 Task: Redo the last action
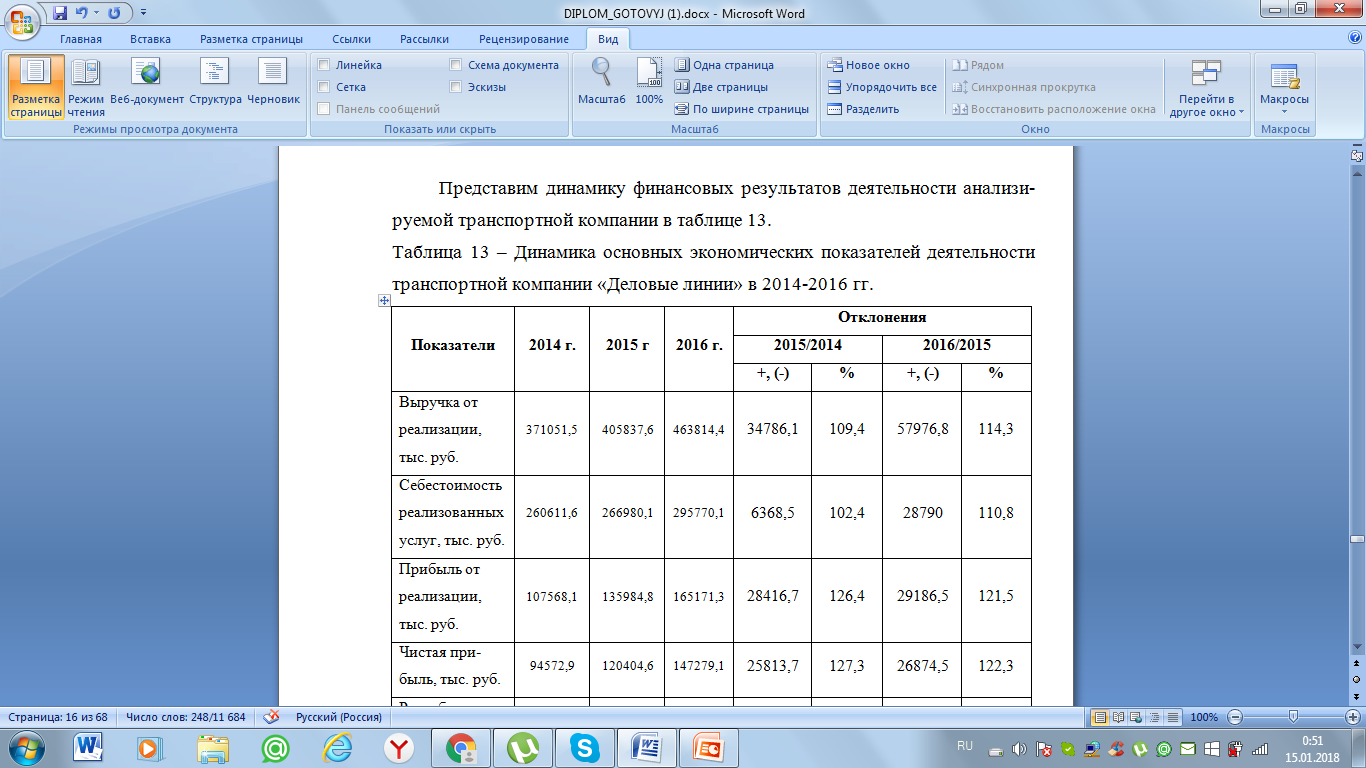pos(113,13)
